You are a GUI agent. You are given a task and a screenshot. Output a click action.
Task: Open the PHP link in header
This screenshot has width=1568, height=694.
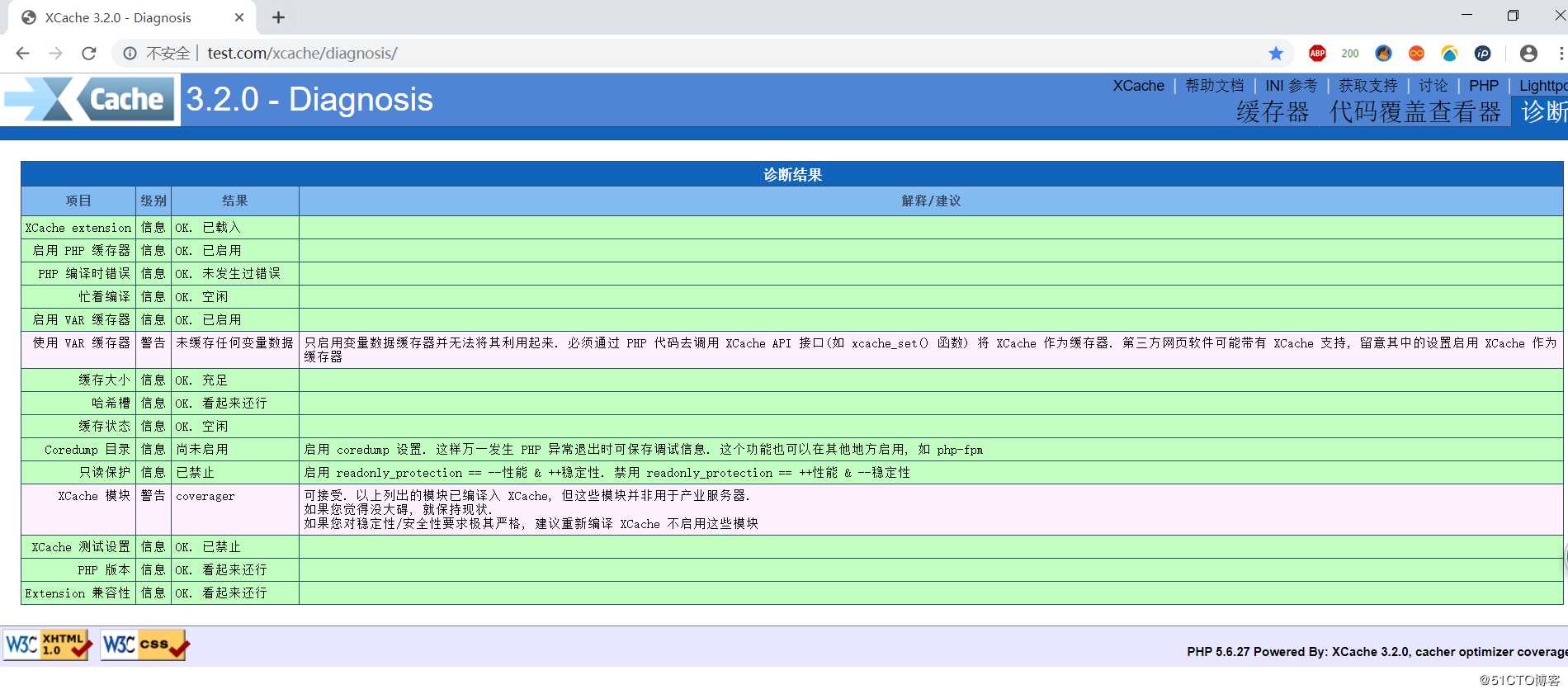[x=1483, y=86]
